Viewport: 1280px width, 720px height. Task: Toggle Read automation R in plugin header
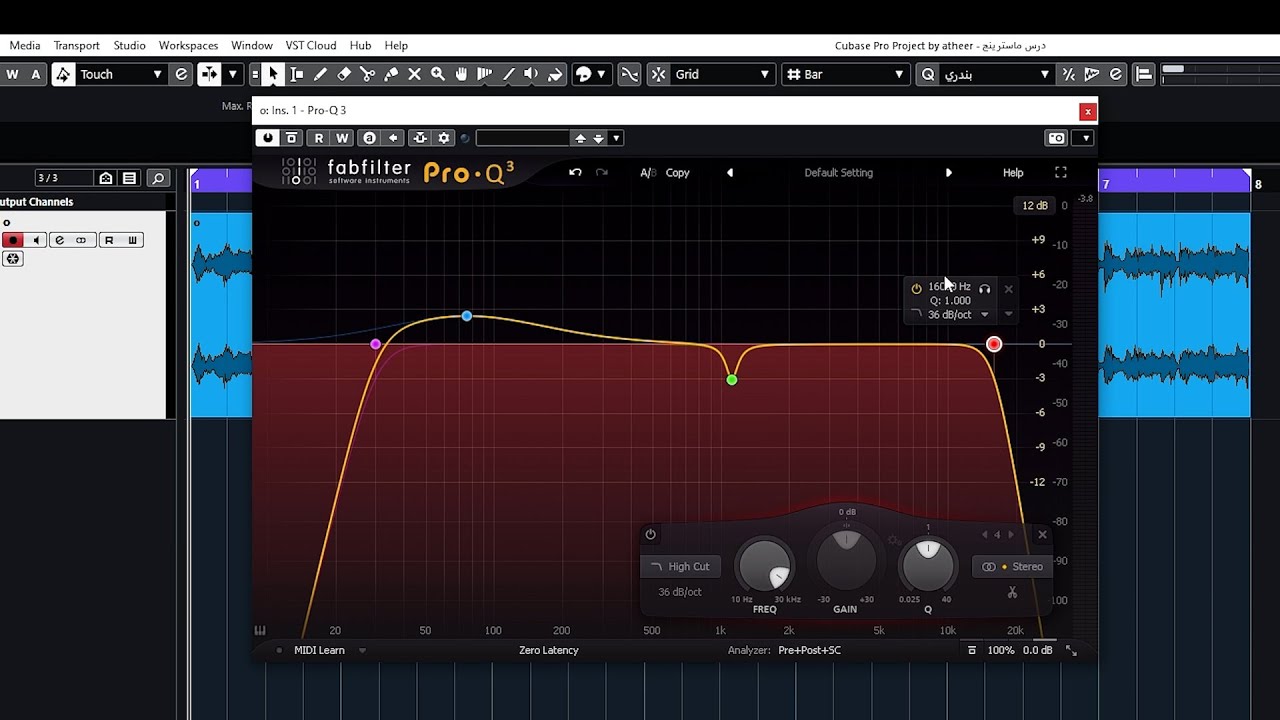pos(319,138)
